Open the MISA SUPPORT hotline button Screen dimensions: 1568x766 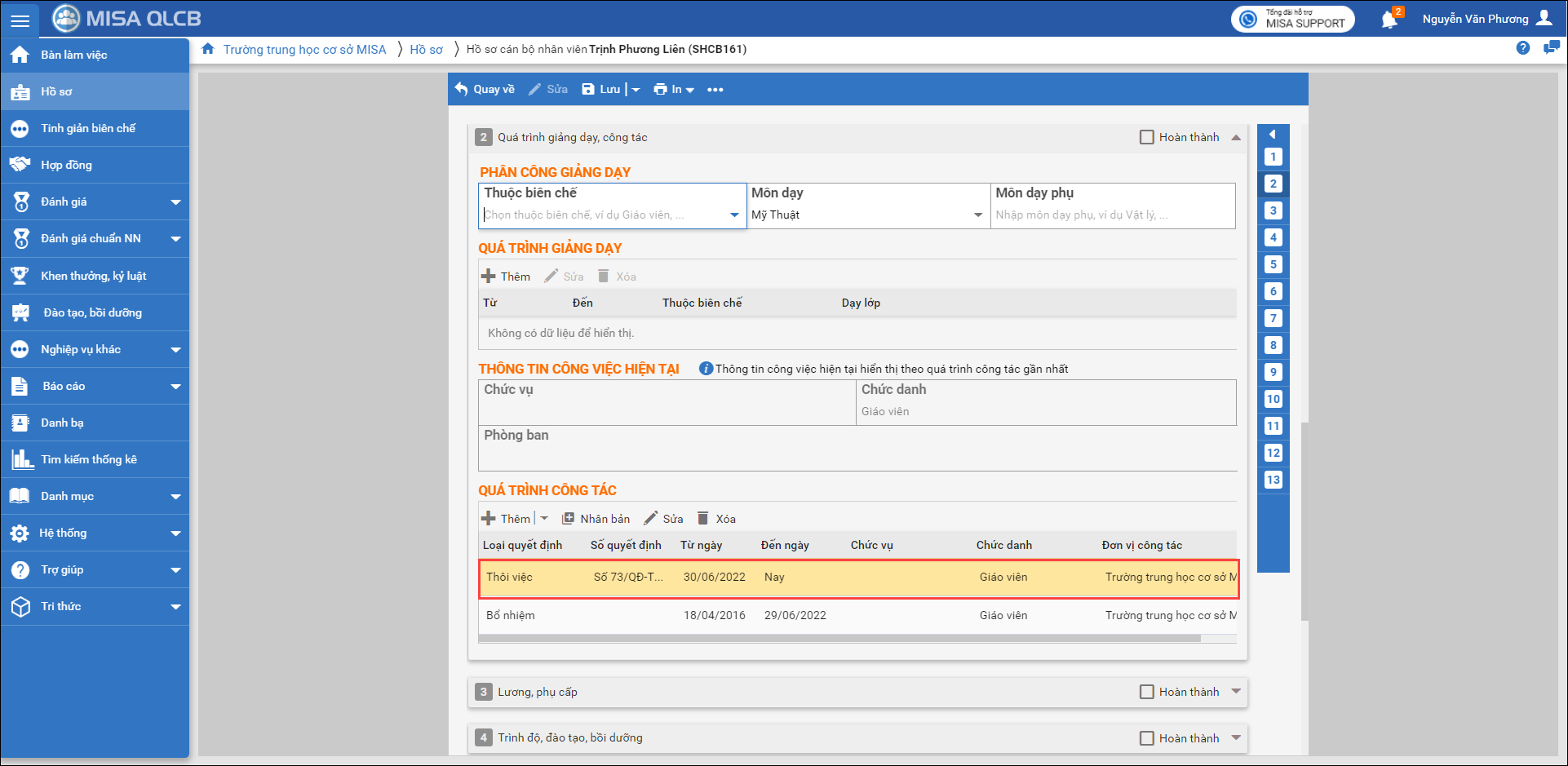1292,19
